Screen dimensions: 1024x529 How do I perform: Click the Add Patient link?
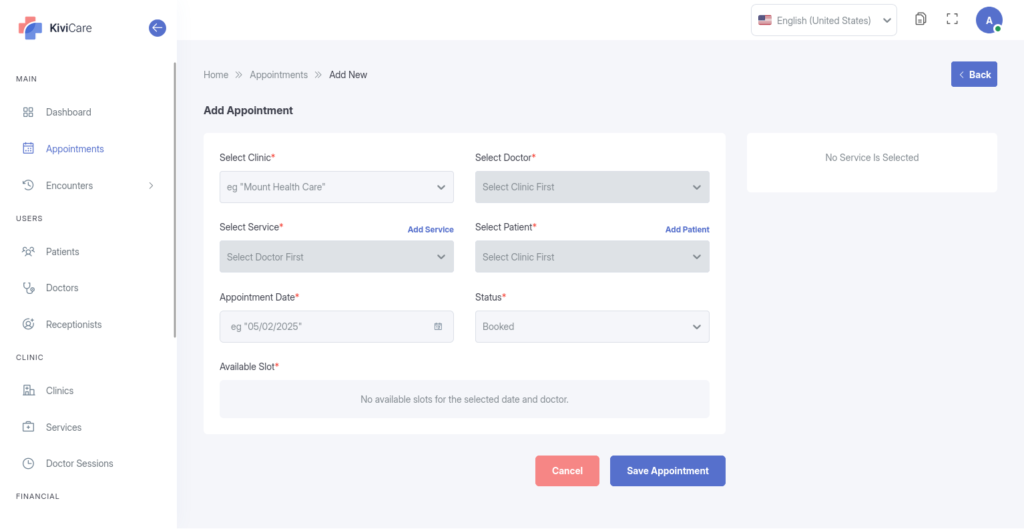687,230
